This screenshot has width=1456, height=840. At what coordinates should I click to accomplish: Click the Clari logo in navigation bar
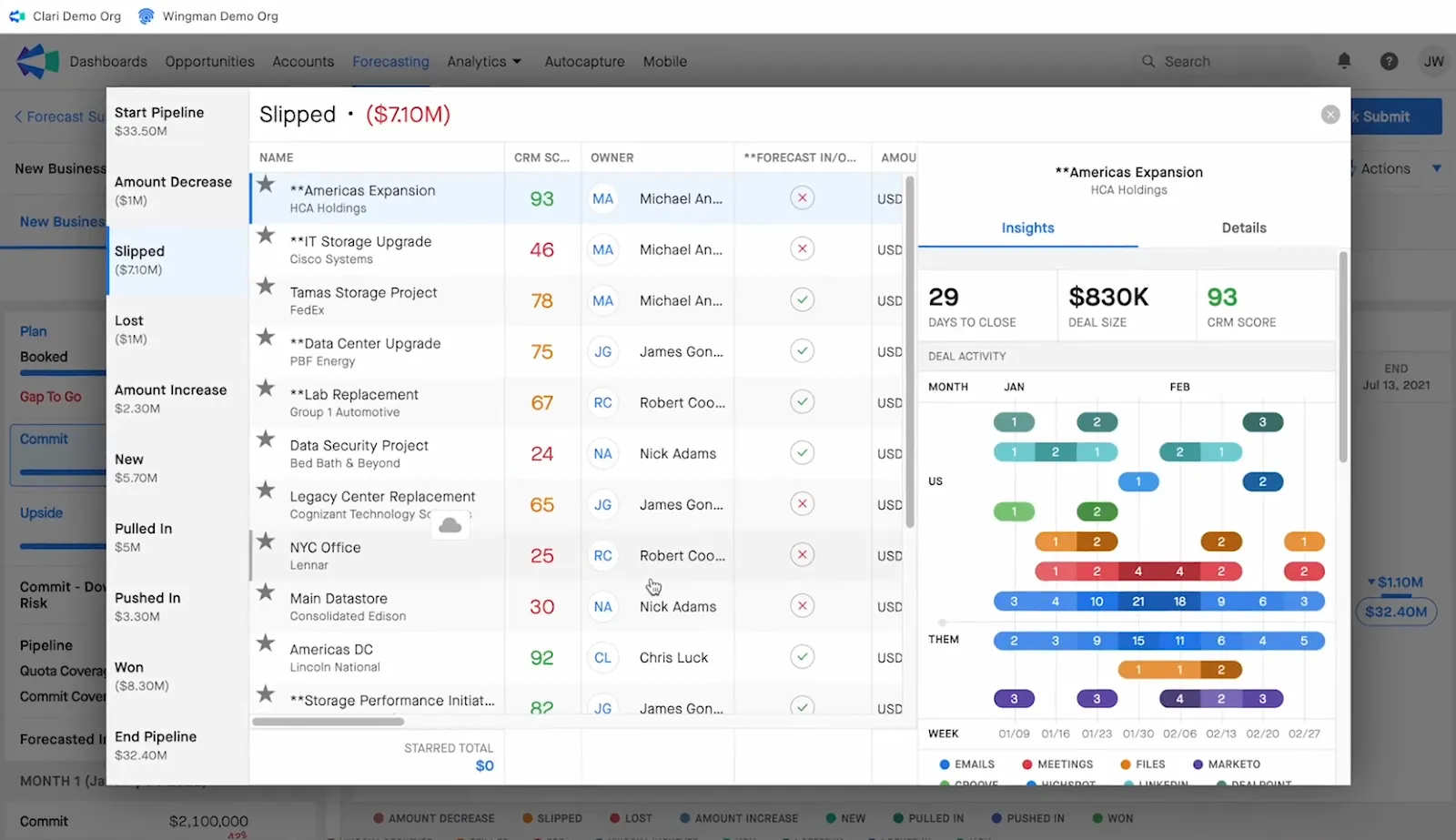coord(37,61)
